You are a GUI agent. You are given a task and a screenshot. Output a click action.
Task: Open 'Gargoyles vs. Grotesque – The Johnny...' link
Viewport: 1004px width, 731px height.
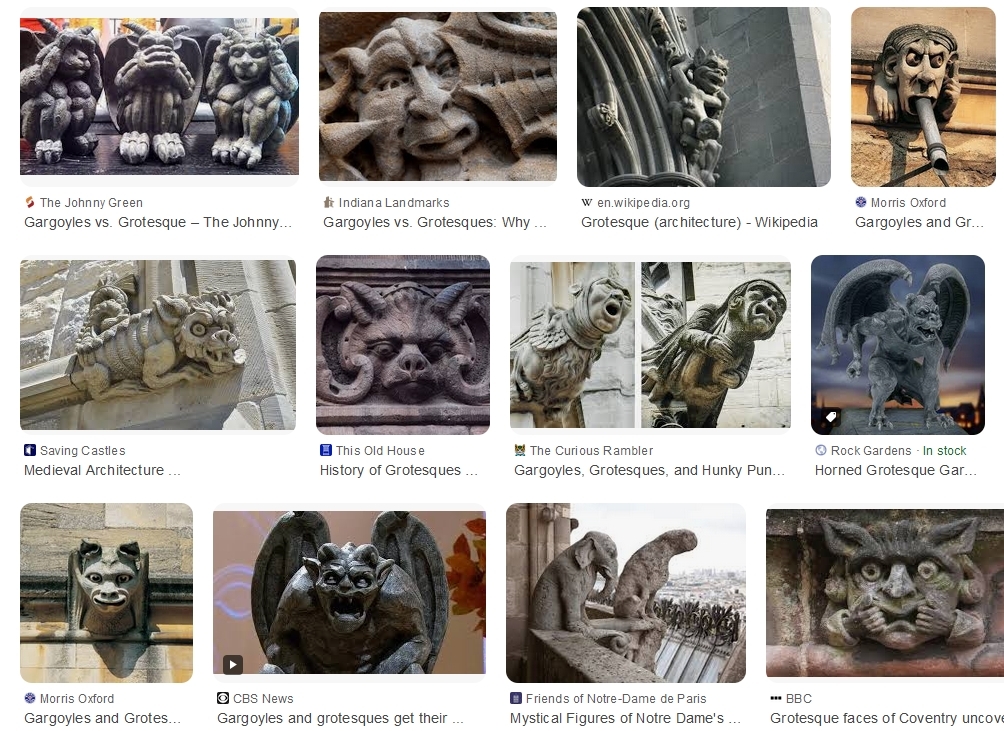[x=158, y=222]
